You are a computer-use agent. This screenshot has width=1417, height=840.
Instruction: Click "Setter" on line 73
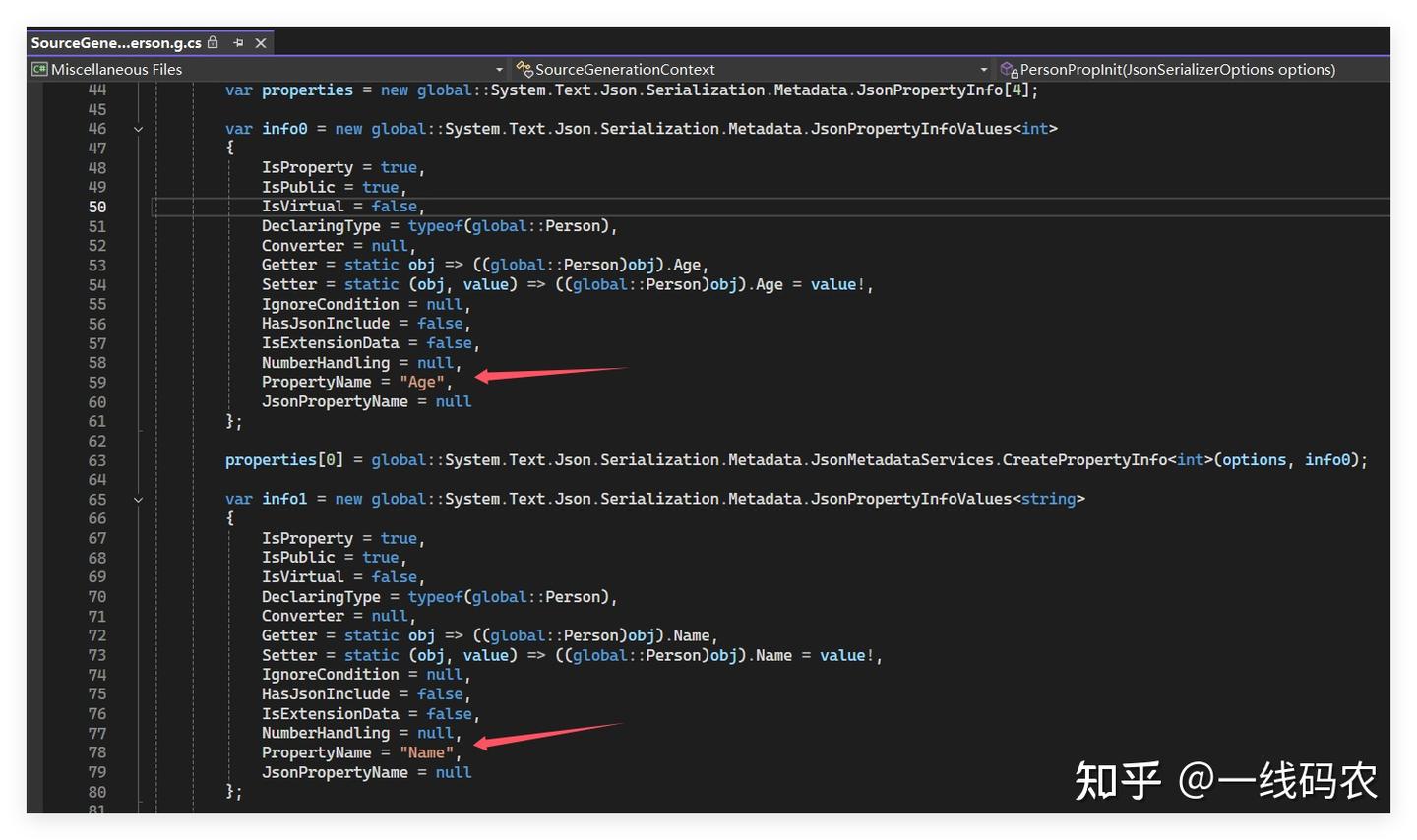click(x=289, y=656)
